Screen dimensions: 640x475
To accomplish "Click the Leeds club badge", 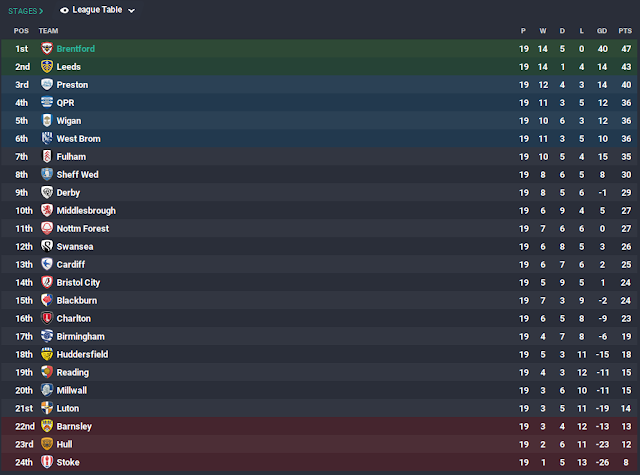I will (x=47, y=67).
